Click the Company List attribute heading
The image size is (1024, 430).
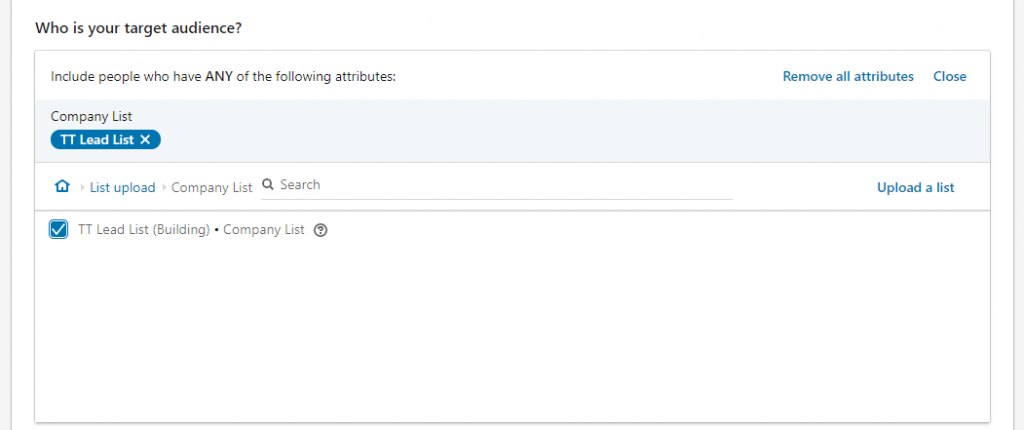pyautogui.click(x=91, y=116)
